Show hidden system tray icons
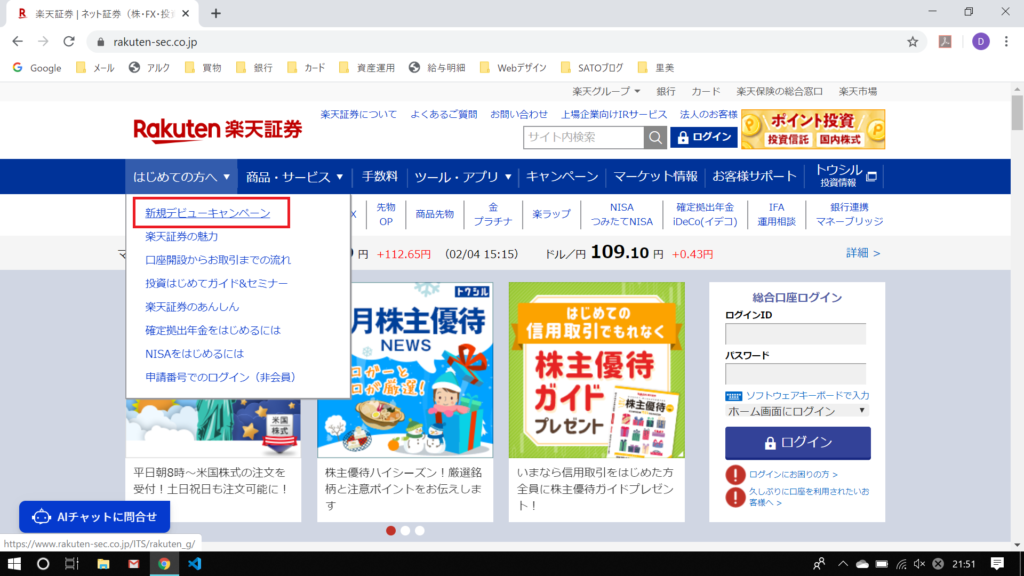Viewport: 1024px width, 576px height. [842, 564]
